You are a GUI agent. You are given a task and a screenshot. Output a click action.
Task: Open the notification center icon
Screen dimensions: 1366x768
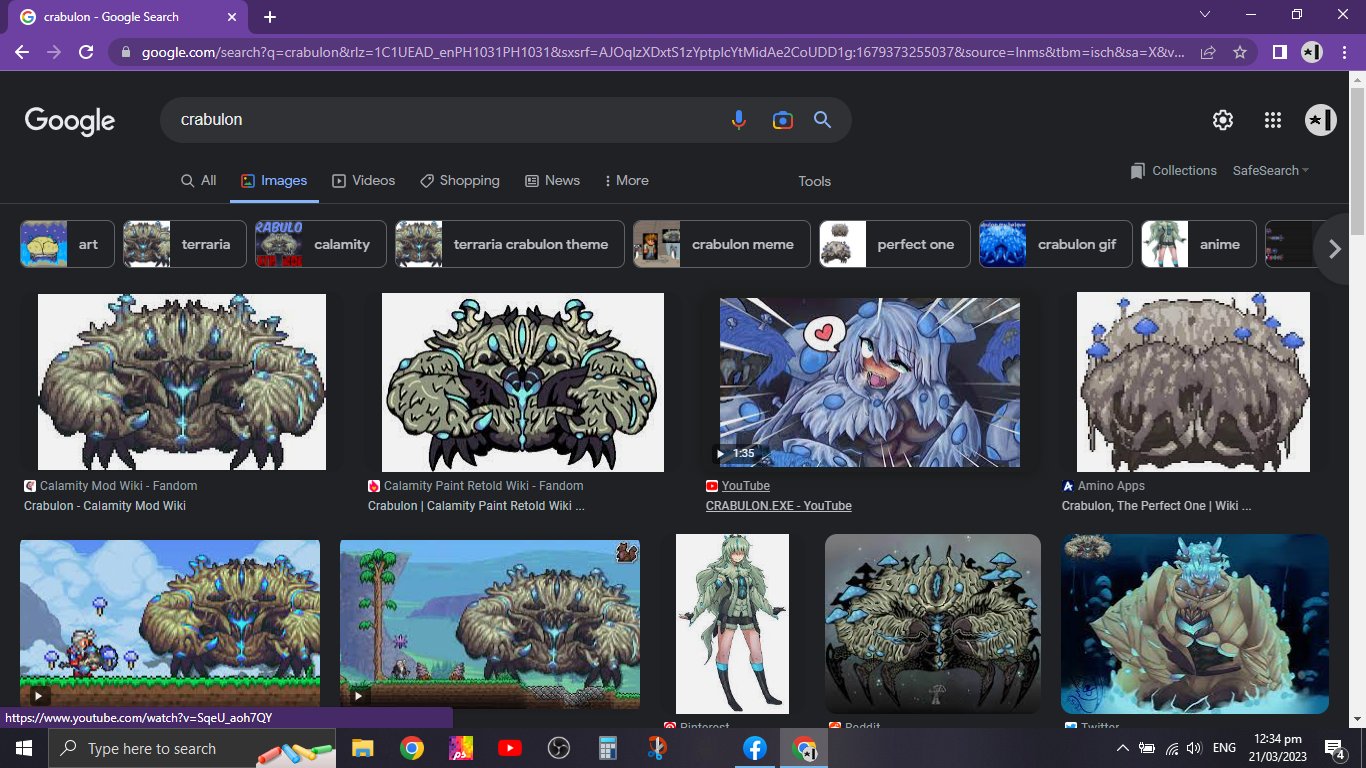pos(1335,748)
